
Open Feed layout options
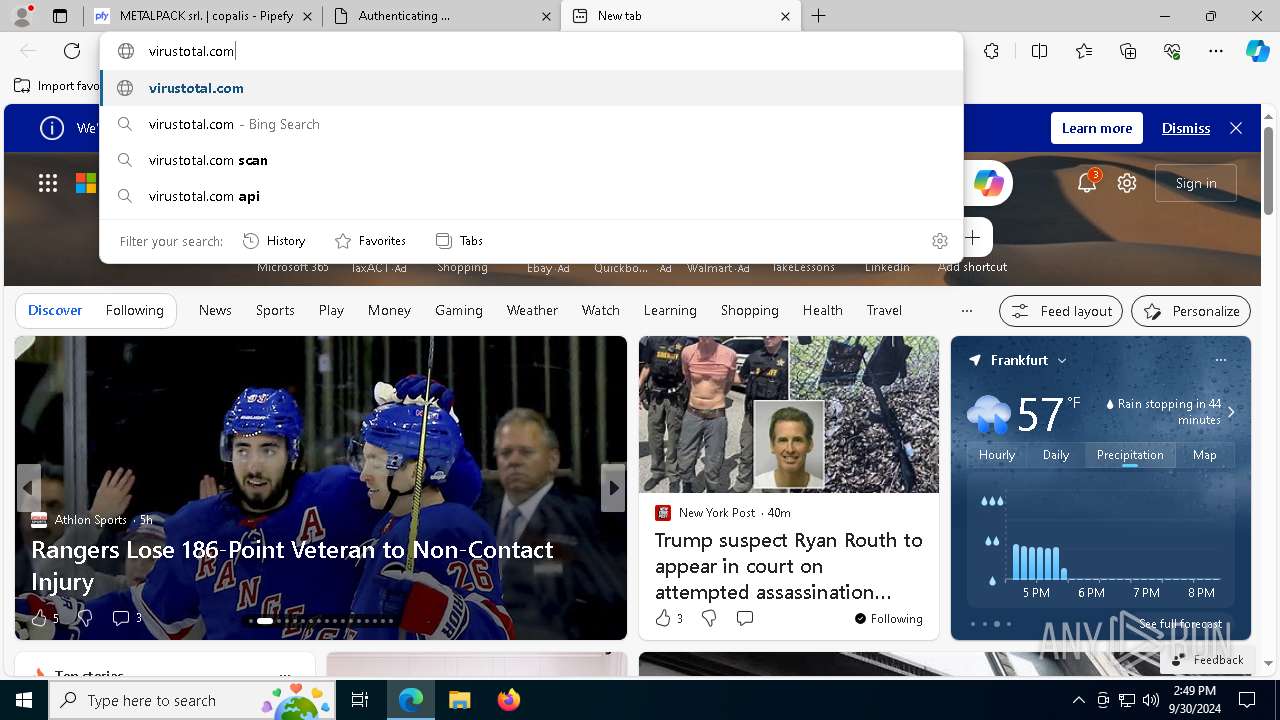(x=1061, y=311)
